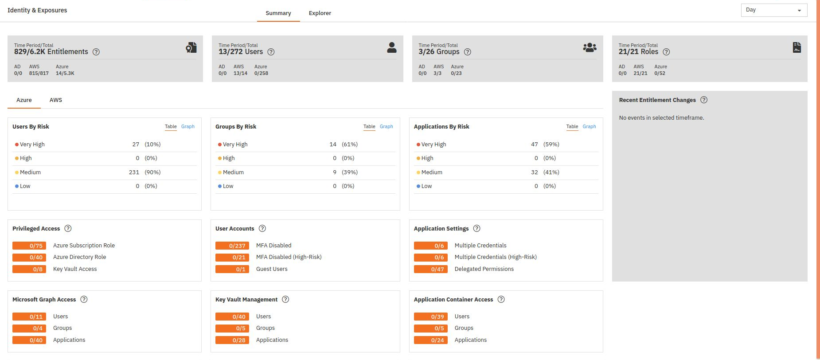Open help icon next to 13/272 Users
Viewport: 820px width, 360px height.
(271, 52)
